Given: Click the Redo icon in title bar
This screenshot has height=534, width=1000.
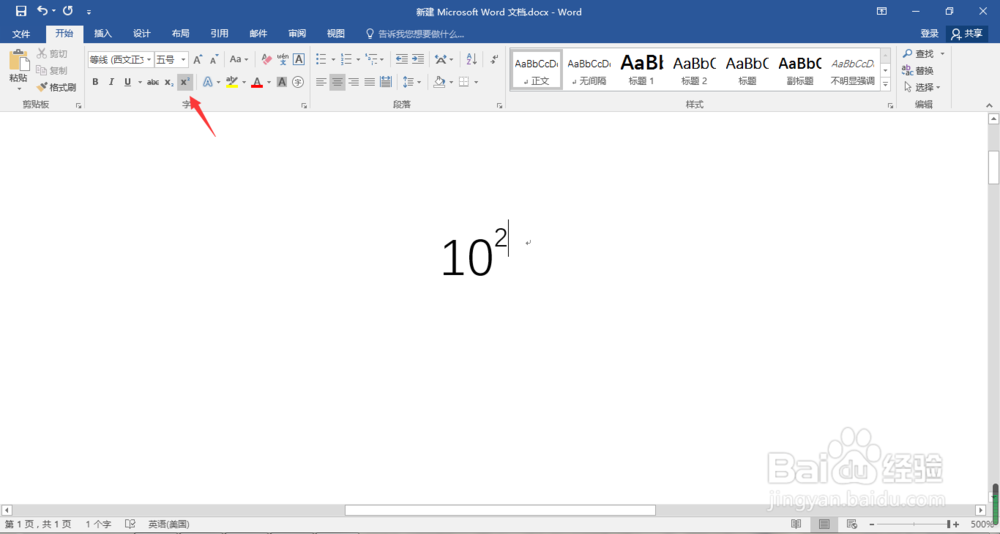Looking at the screenshot, I should [x=68, y=11].
